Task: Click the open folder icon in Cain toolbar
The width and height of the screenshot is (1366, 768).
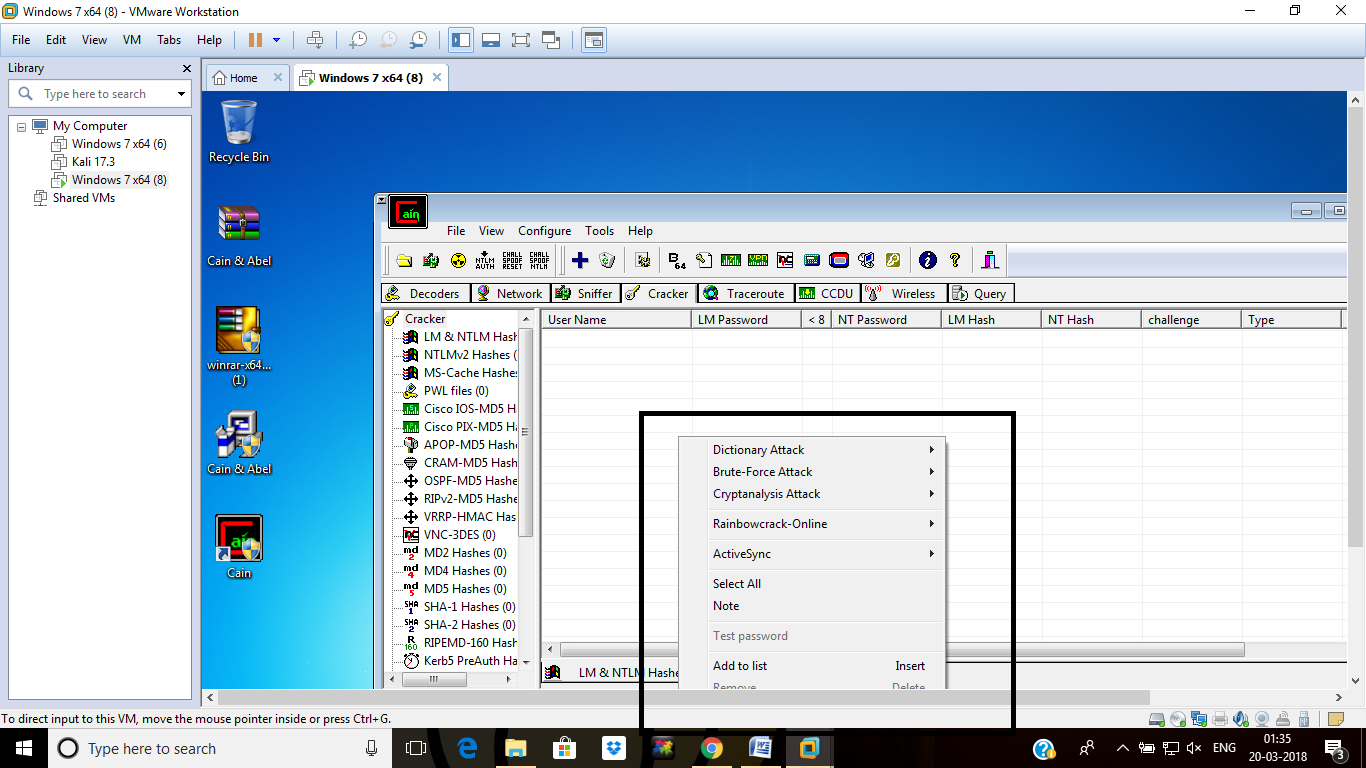Action: [404, 261]
